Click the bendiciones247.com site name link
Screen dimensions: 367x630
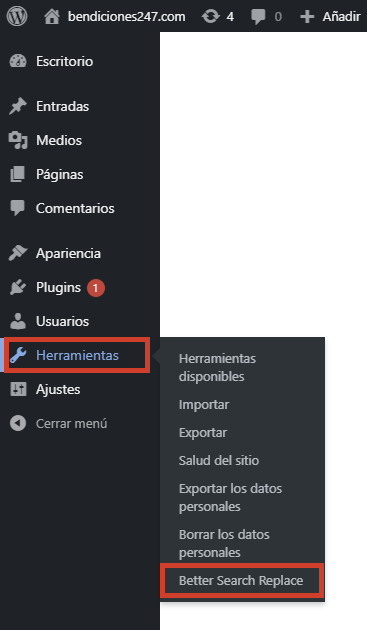(127, 16)
